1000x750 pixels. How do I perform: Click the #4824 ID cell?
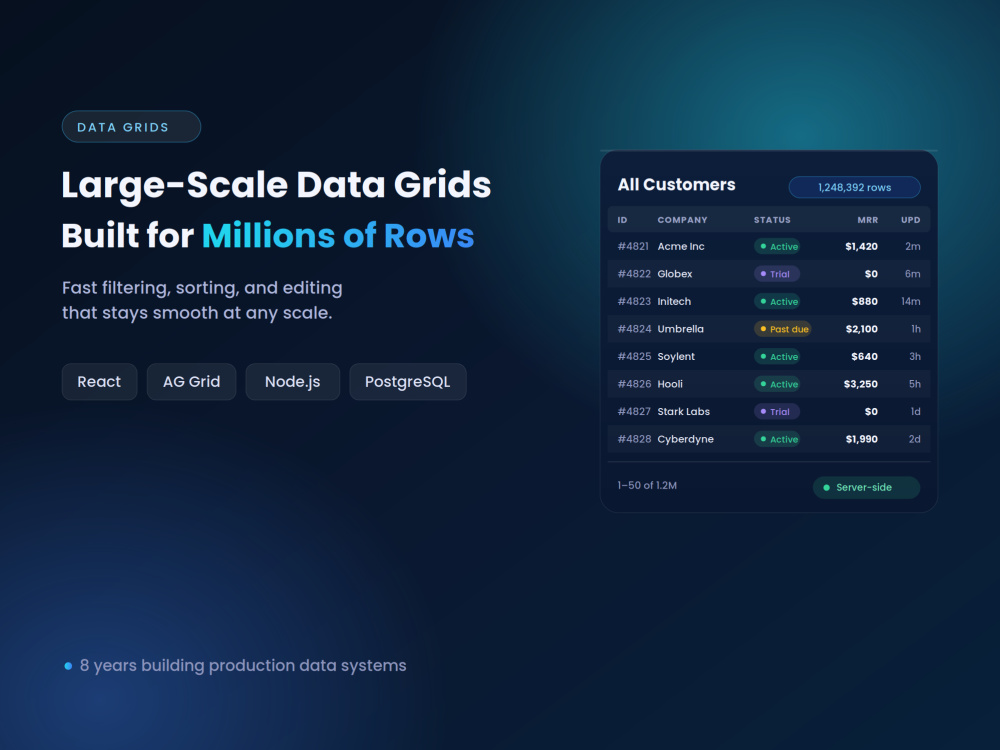coord(634,329)
